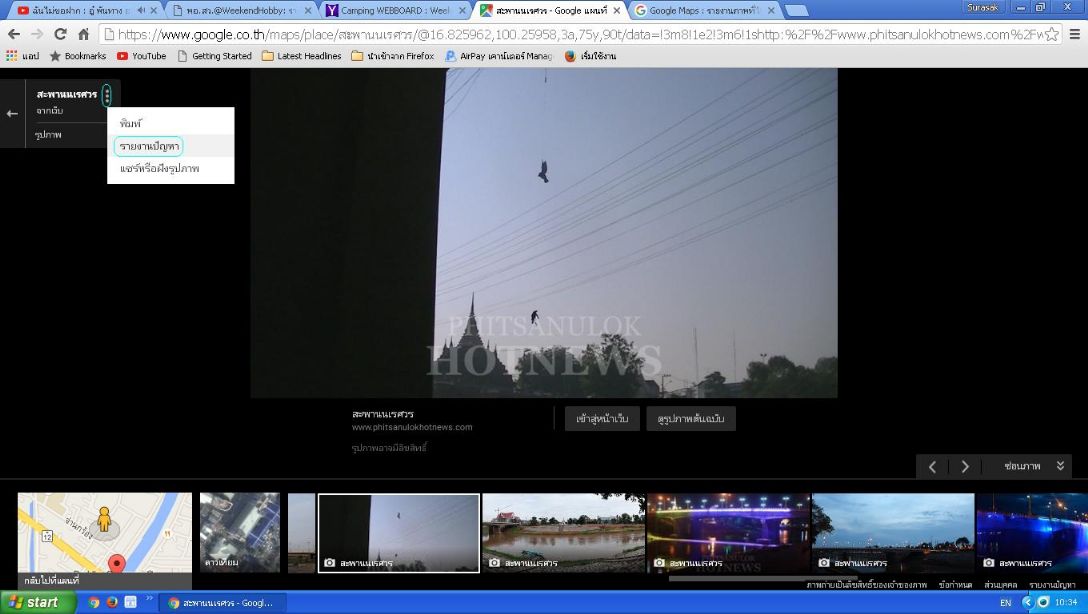Select the river panorama thumbnail
Image resolution: width=1088 pixels, height=614 pixels.
(563, 532)
